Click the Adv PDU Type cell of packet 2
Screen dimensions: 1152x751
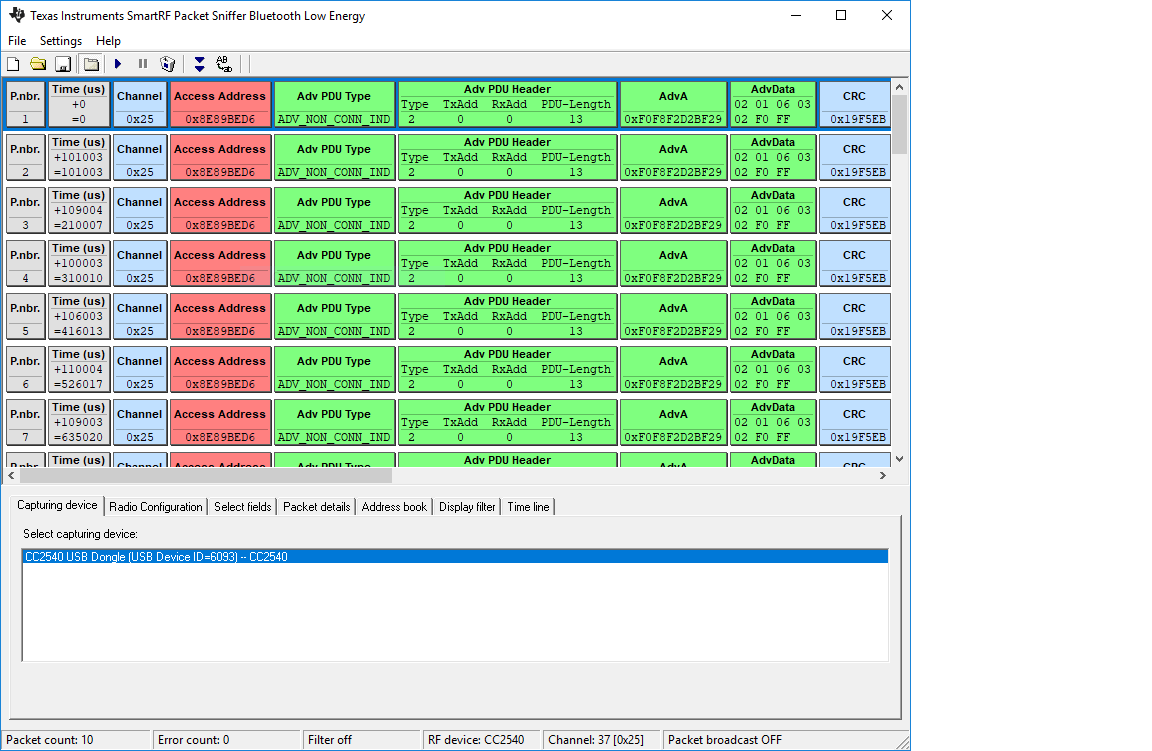point(334,157)
